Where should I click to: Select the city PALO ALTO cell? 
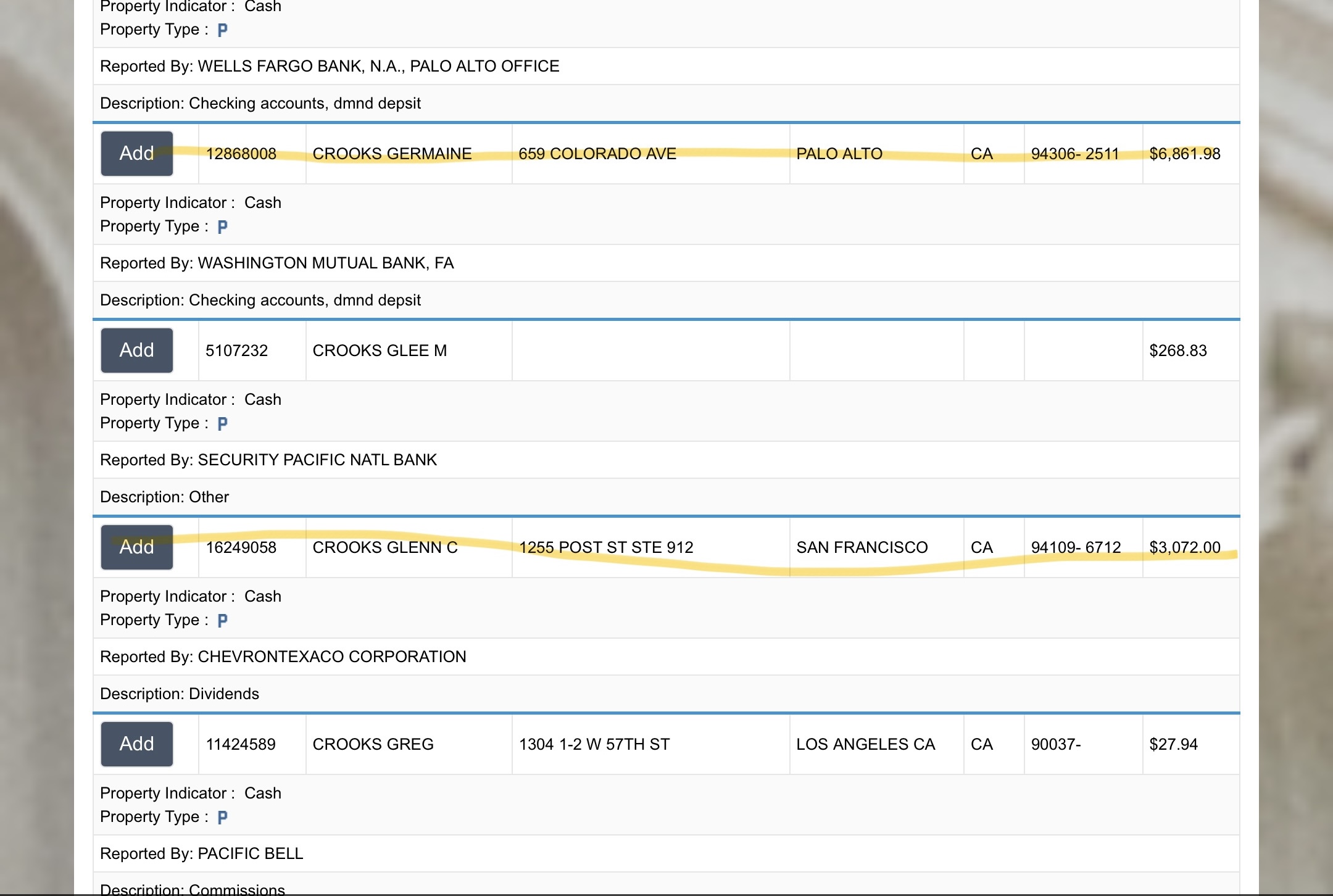coord(876,154)
